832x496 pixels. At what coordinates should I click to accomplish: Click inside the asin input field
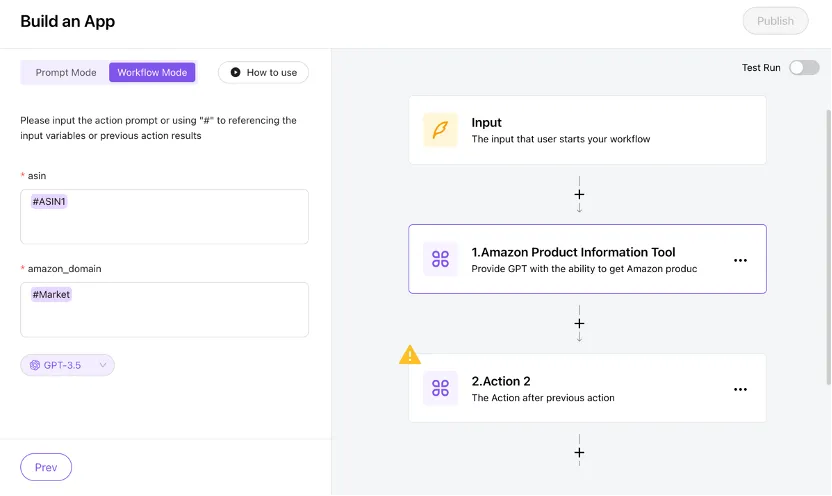164,216
